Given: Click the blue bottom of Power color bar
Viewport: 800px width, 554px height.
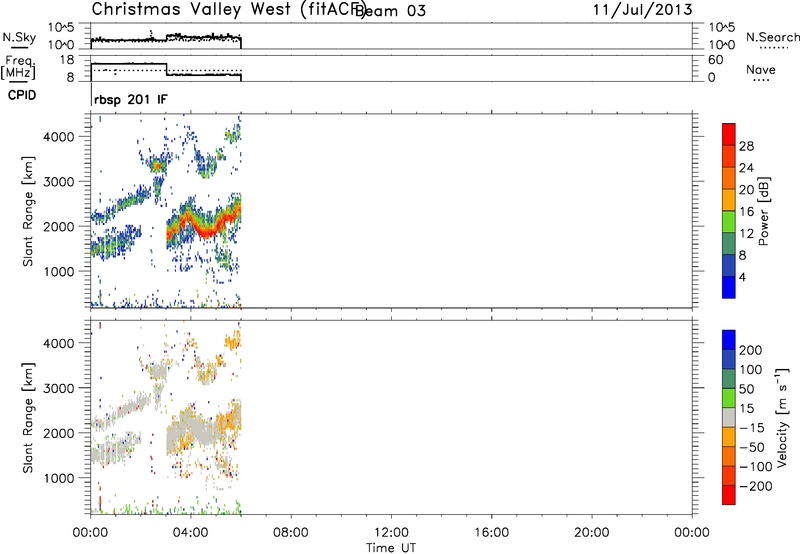Looking at the screenshot, I should pos(729,287).
